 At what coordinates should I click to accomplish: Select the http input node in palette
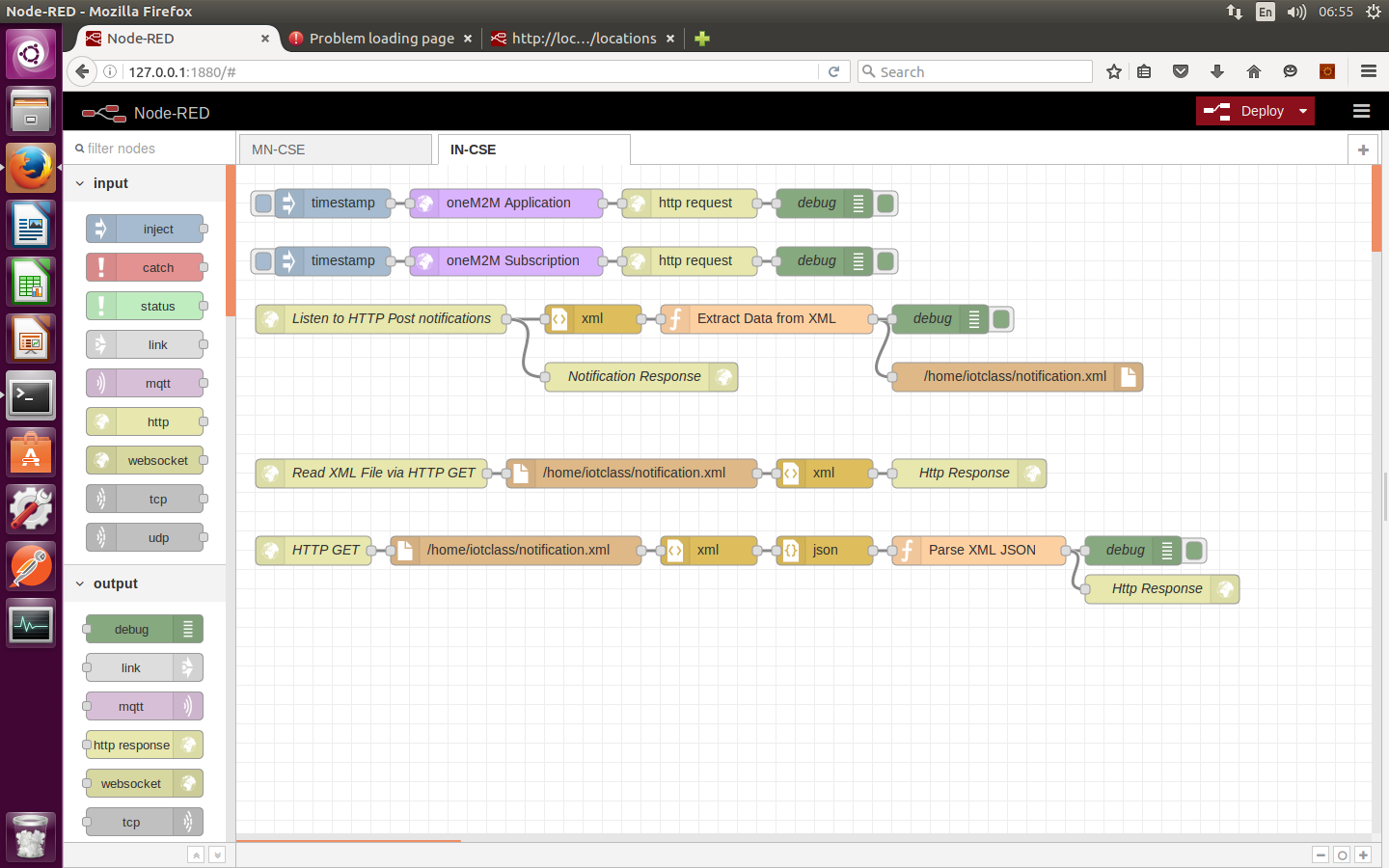(145, 421)
